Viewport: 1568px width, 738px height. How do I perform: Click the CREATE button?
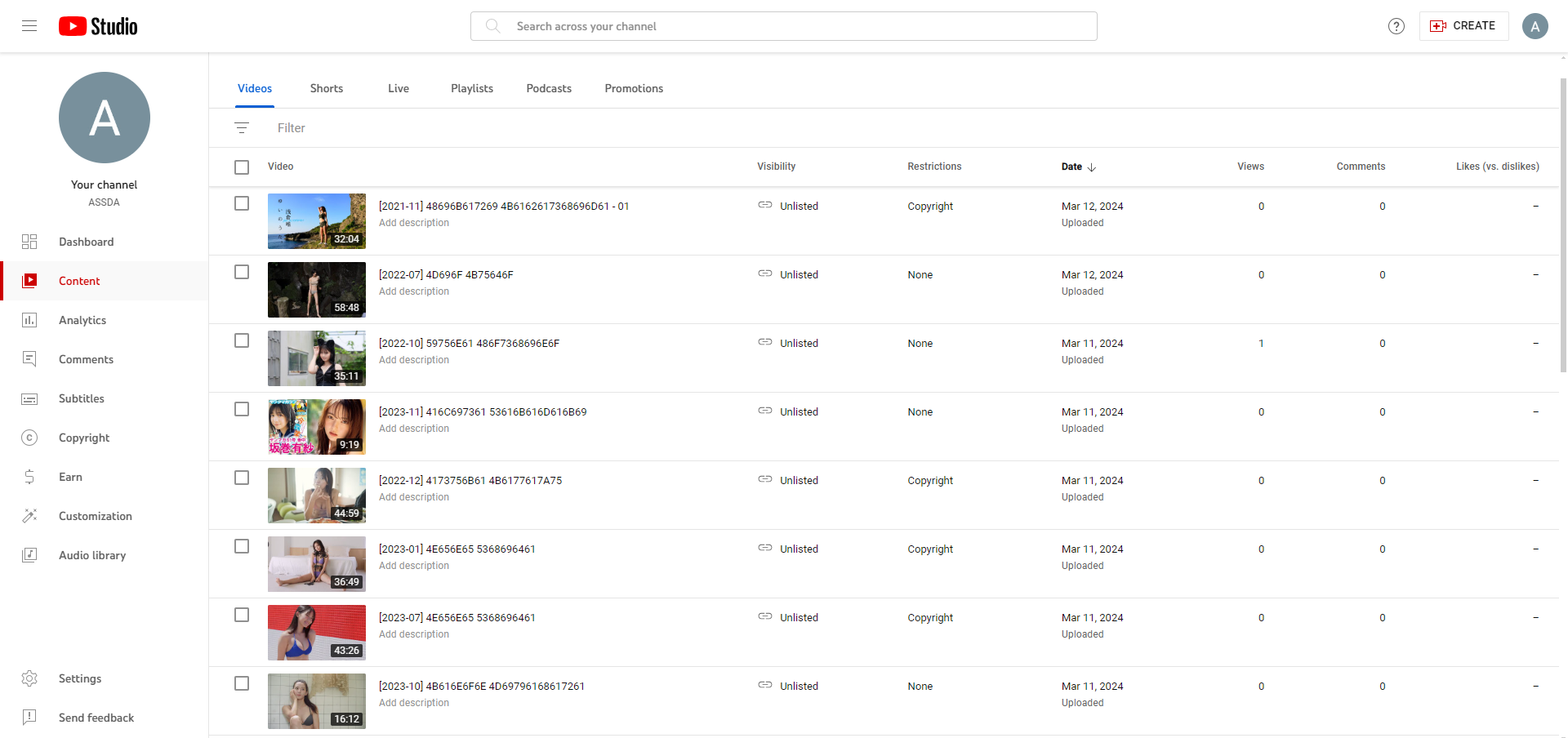(x=1463, y=26)
